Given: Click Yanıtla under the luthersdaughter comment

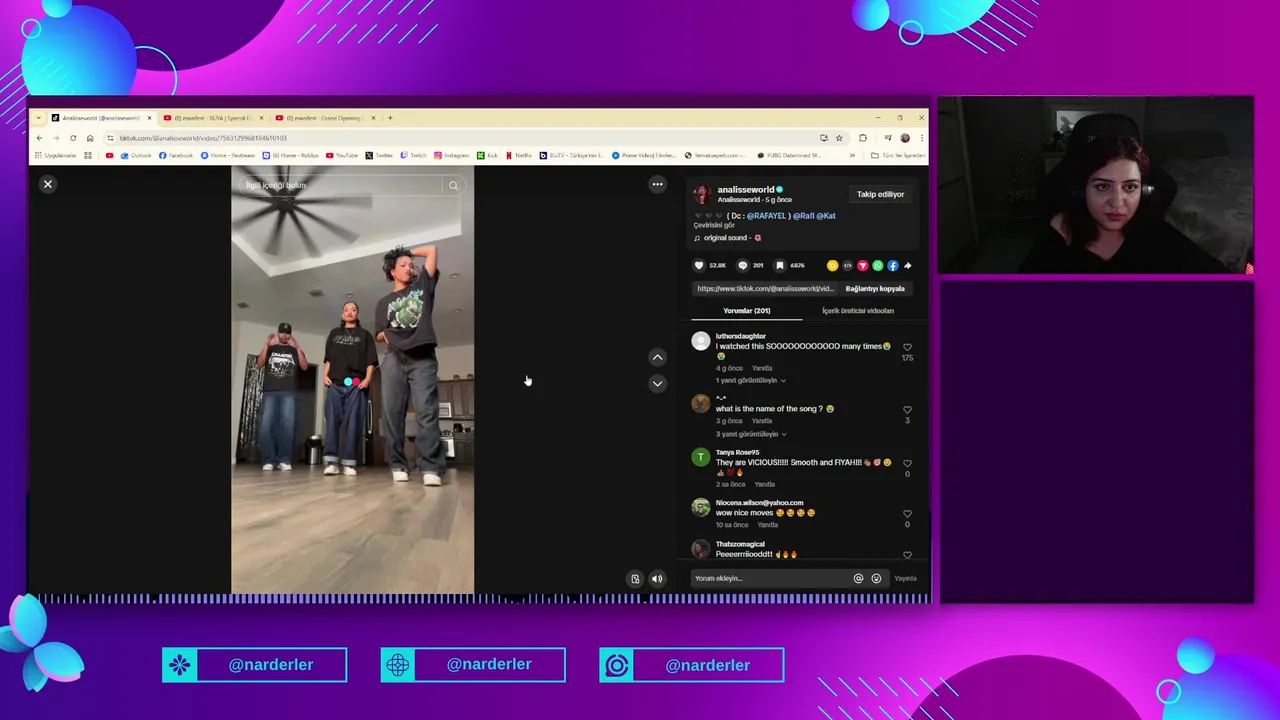Looking at the screenshot, I should [762, 368].
